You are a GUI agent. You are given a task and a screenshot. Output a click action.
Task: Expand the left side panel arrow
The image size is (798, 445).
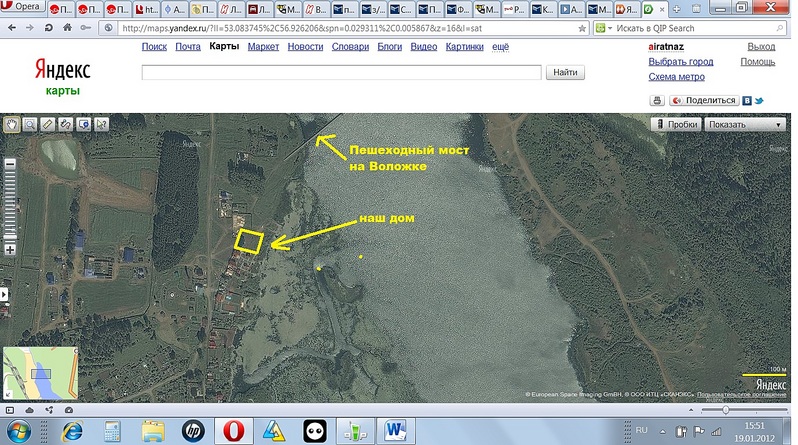4,294
